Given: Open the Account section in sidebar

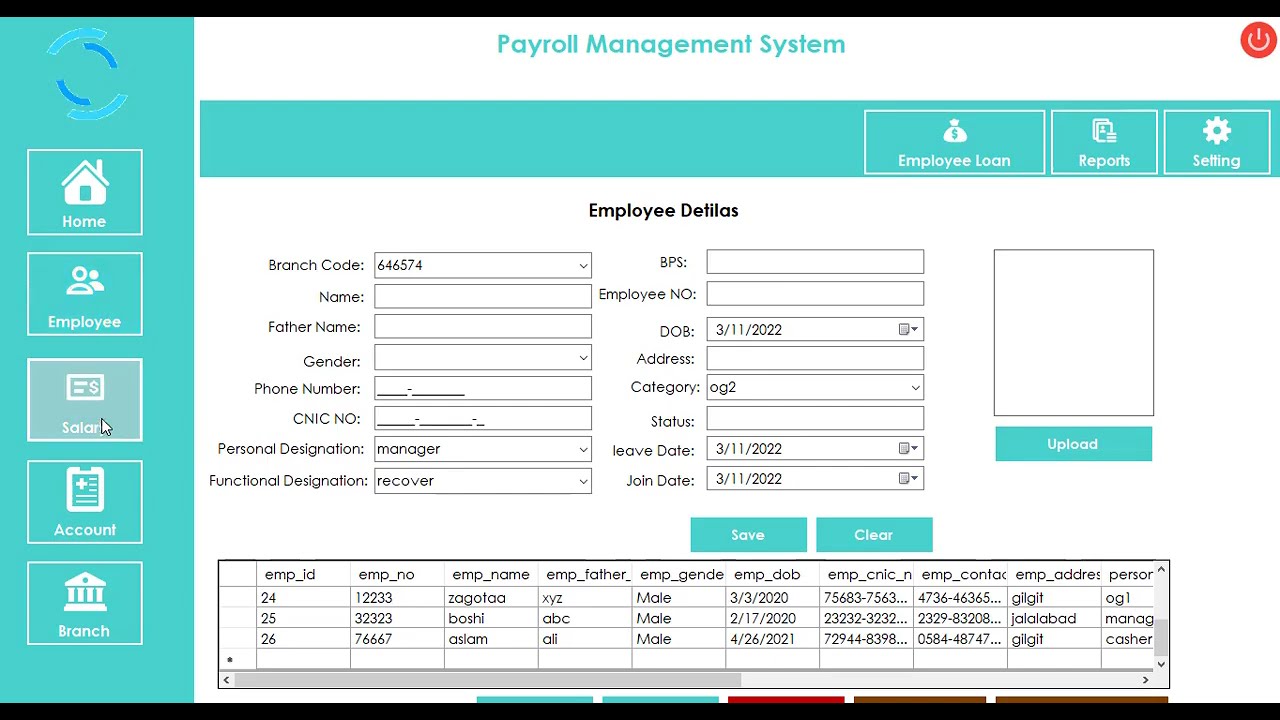Looking at the screenshot, I should [x=85, y=502].
